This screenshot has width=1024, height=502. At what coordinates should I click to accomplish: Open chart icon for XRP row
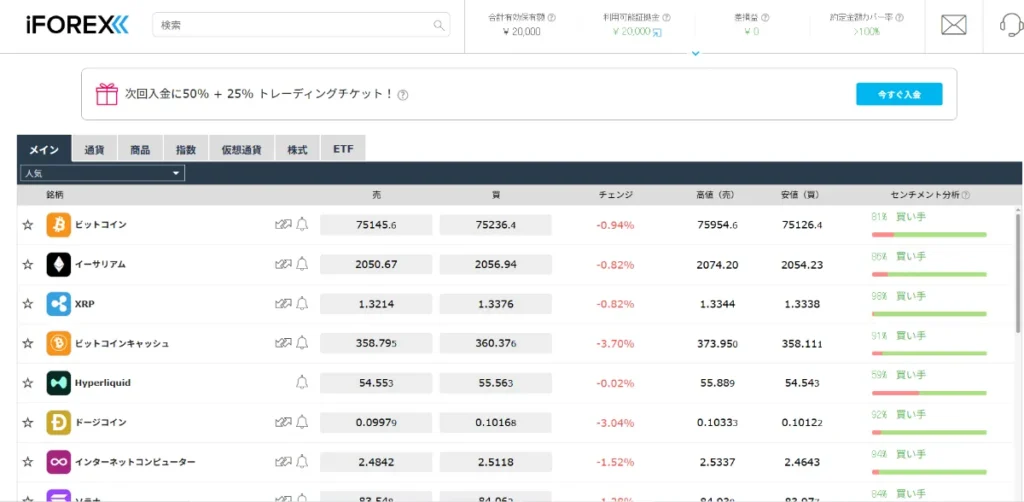click(x=283, y=304)
